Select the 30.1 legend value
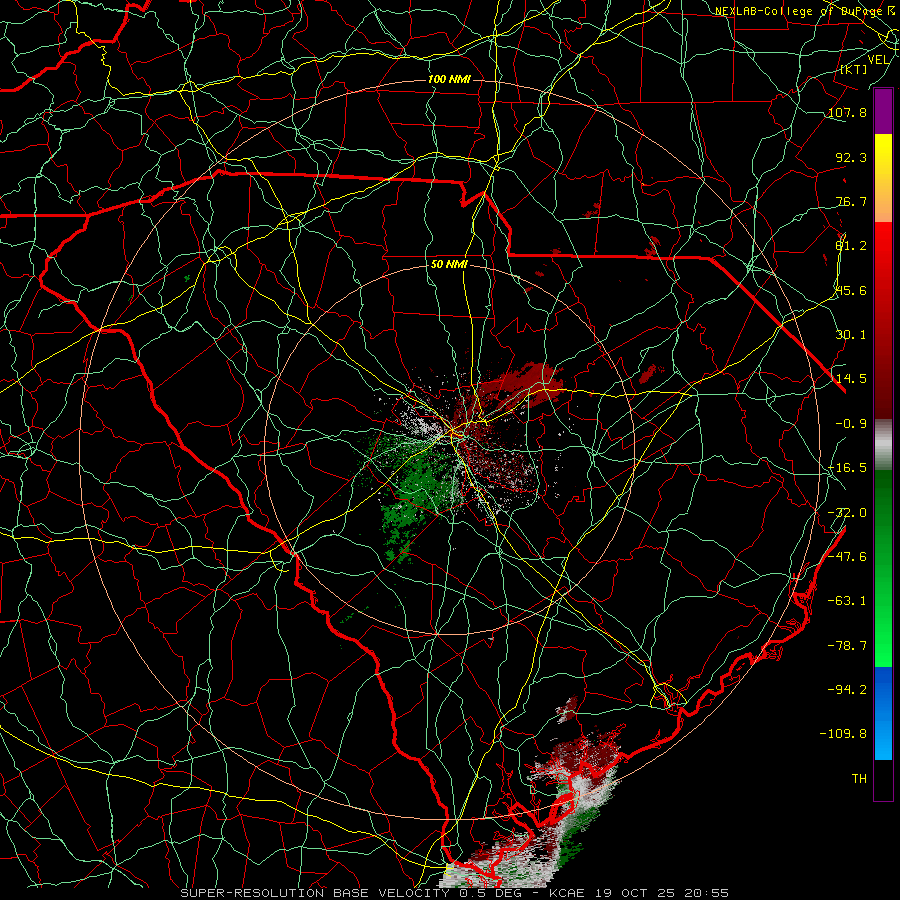Viewport: 900px width, 900px height. coord(851,335)
